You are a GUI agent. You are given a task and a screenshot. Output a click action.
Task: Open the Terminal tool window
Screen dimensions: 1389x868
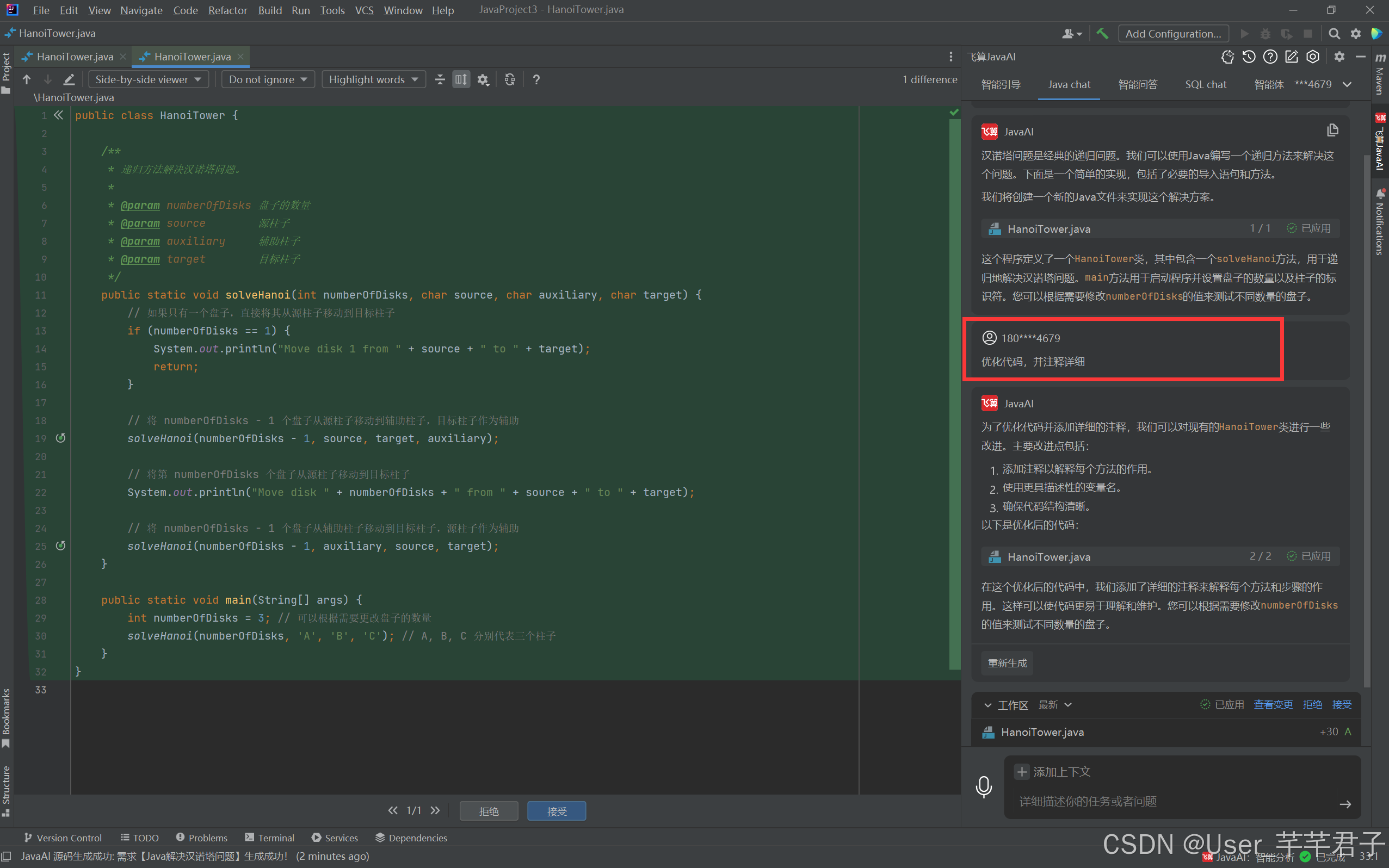point(269,838)
